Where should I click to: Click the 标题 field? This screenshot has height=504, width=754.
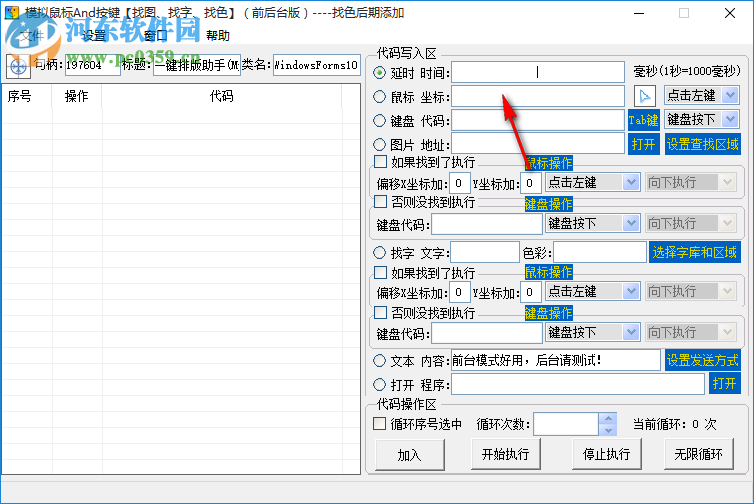point(197,65)
